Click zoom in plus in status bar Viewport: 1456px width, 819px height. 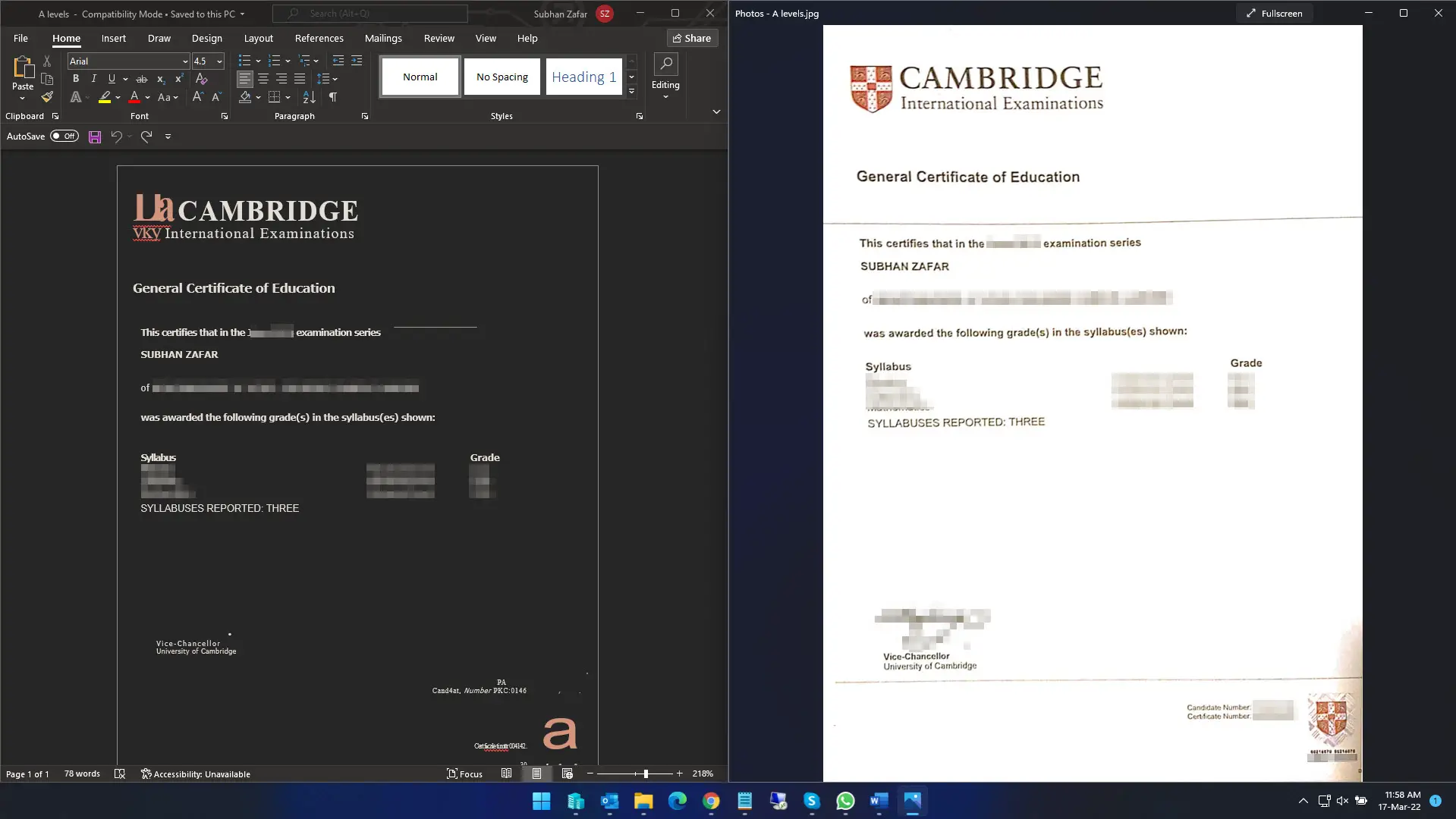(680, 773)
